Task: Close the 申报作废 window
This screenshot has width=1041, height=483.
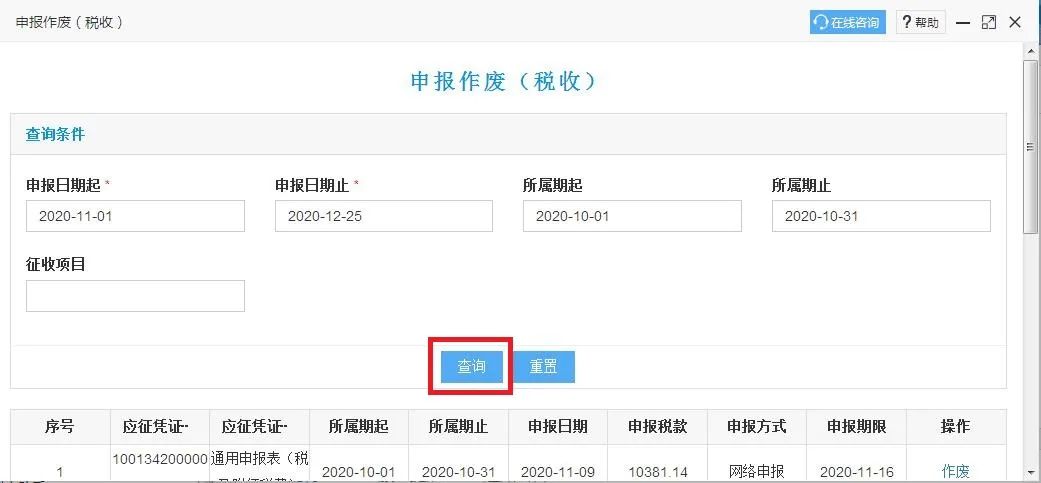Action: point(1015,23)
